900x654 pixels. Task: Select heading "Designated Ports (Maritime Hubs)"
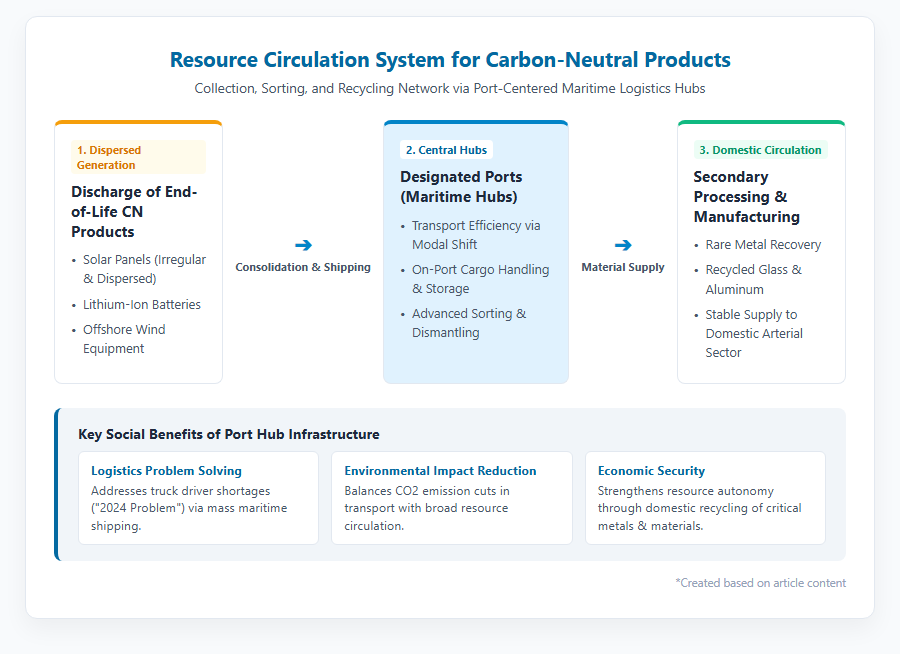(x=461, y=187)
